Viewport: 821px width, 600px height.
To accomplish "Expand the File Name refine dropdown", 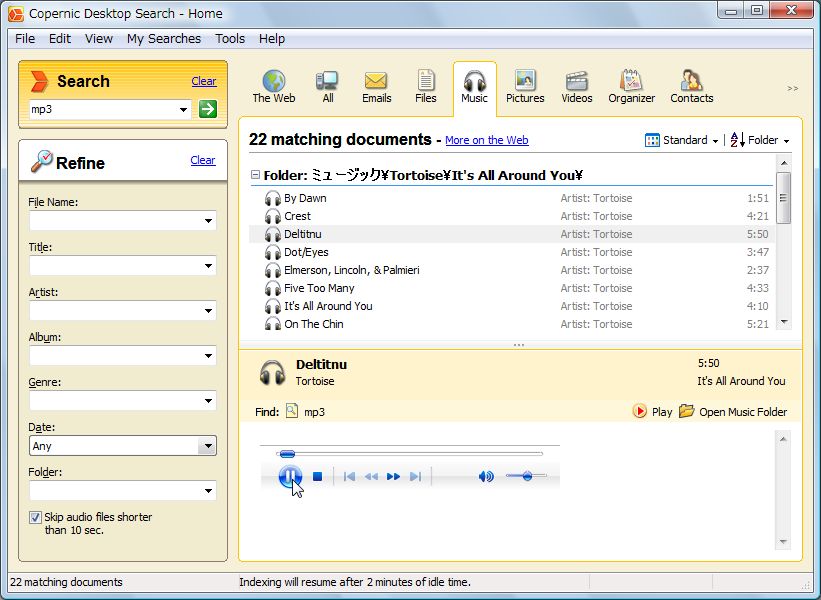I will (208, 221).
